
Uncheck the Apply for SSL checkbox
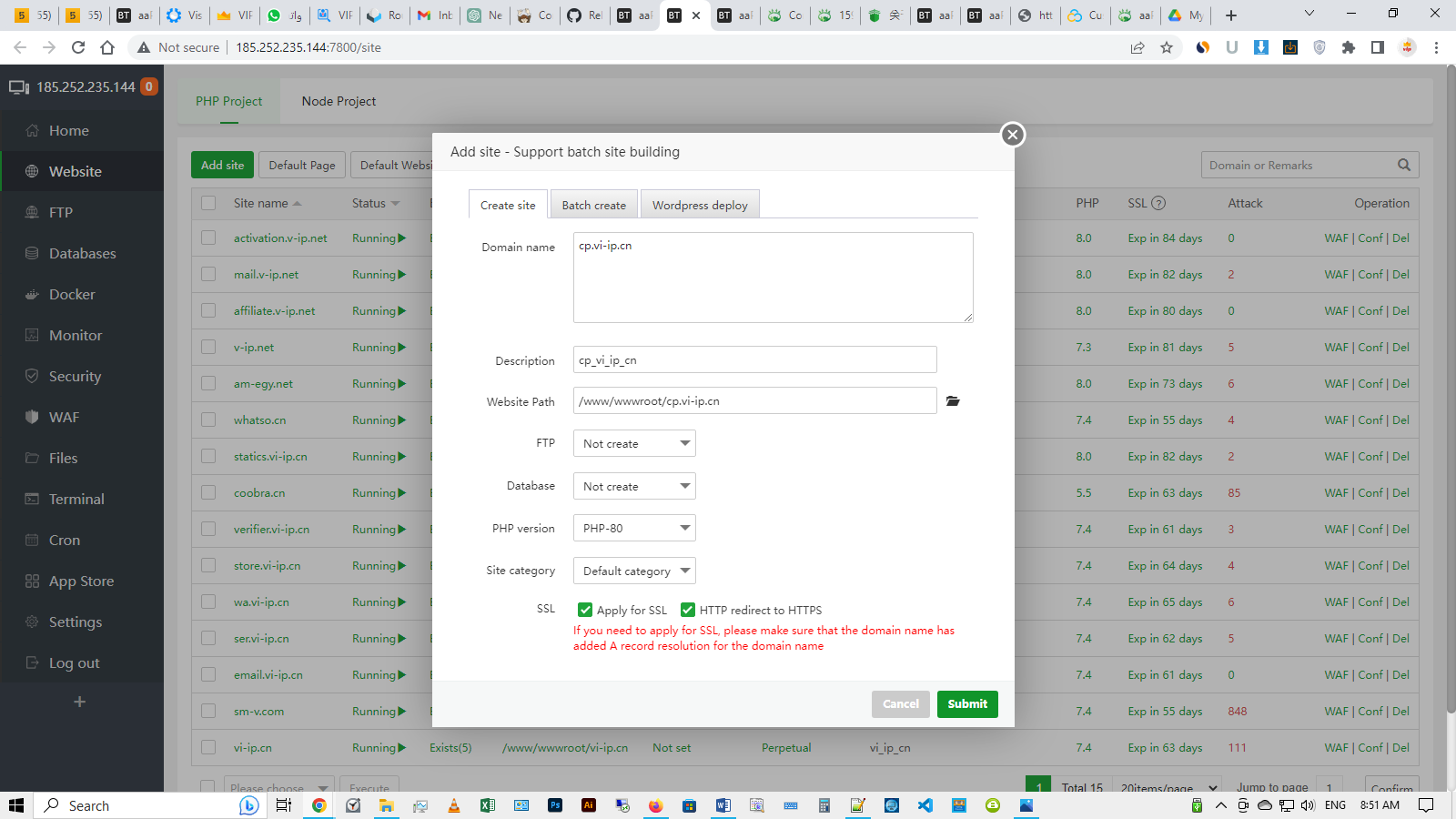coord(585,611)
